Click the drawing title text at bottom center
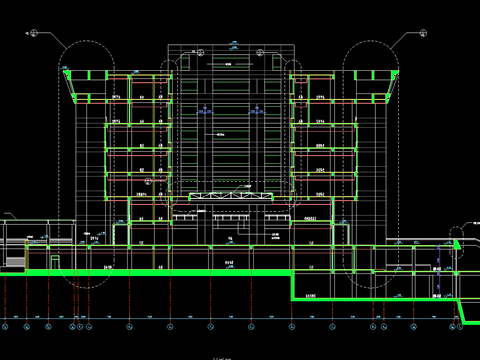The height and width of the screenshot is (360, 480). (x=222, y=359)
